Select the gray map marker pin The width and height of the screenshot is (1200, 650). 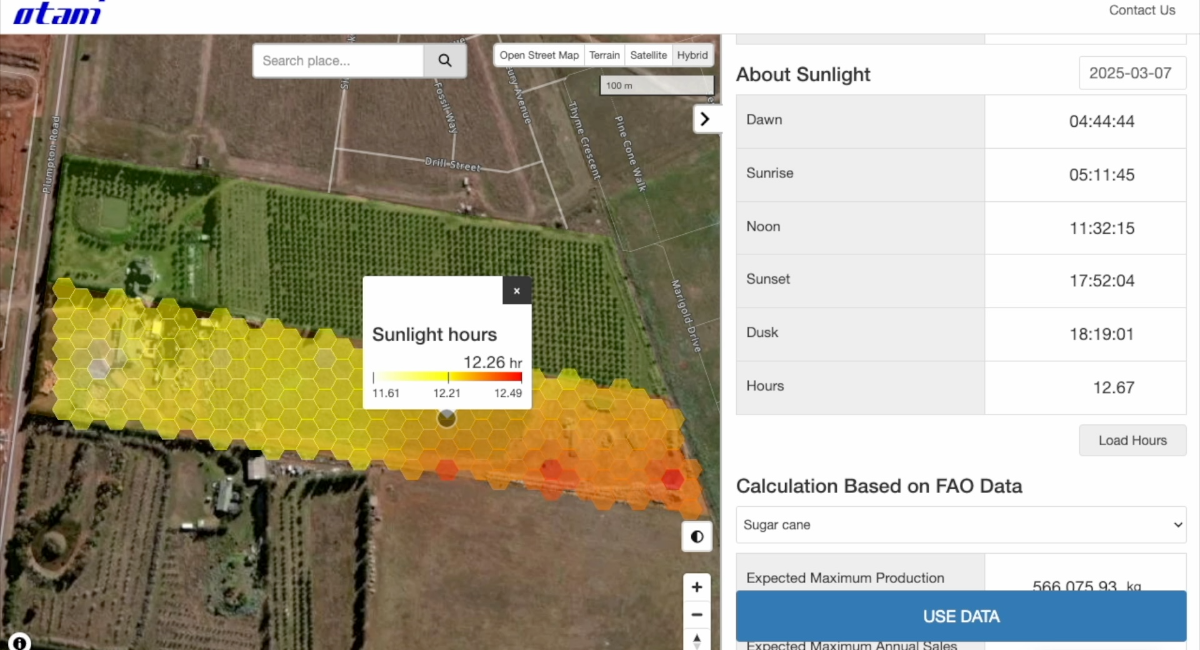click(447, 418)
